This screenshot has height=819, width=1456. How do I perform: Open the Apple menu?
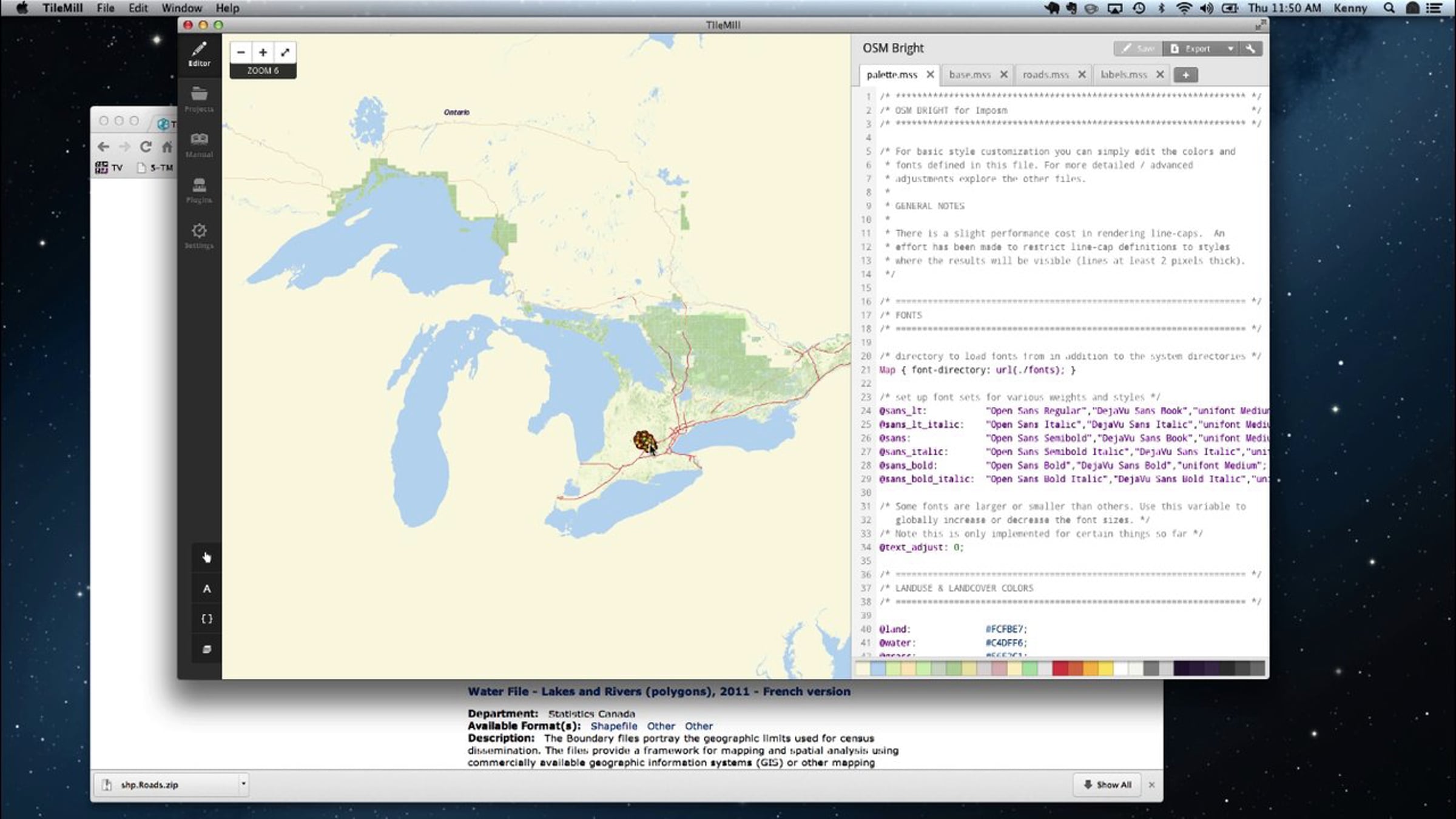coord(22,8)
